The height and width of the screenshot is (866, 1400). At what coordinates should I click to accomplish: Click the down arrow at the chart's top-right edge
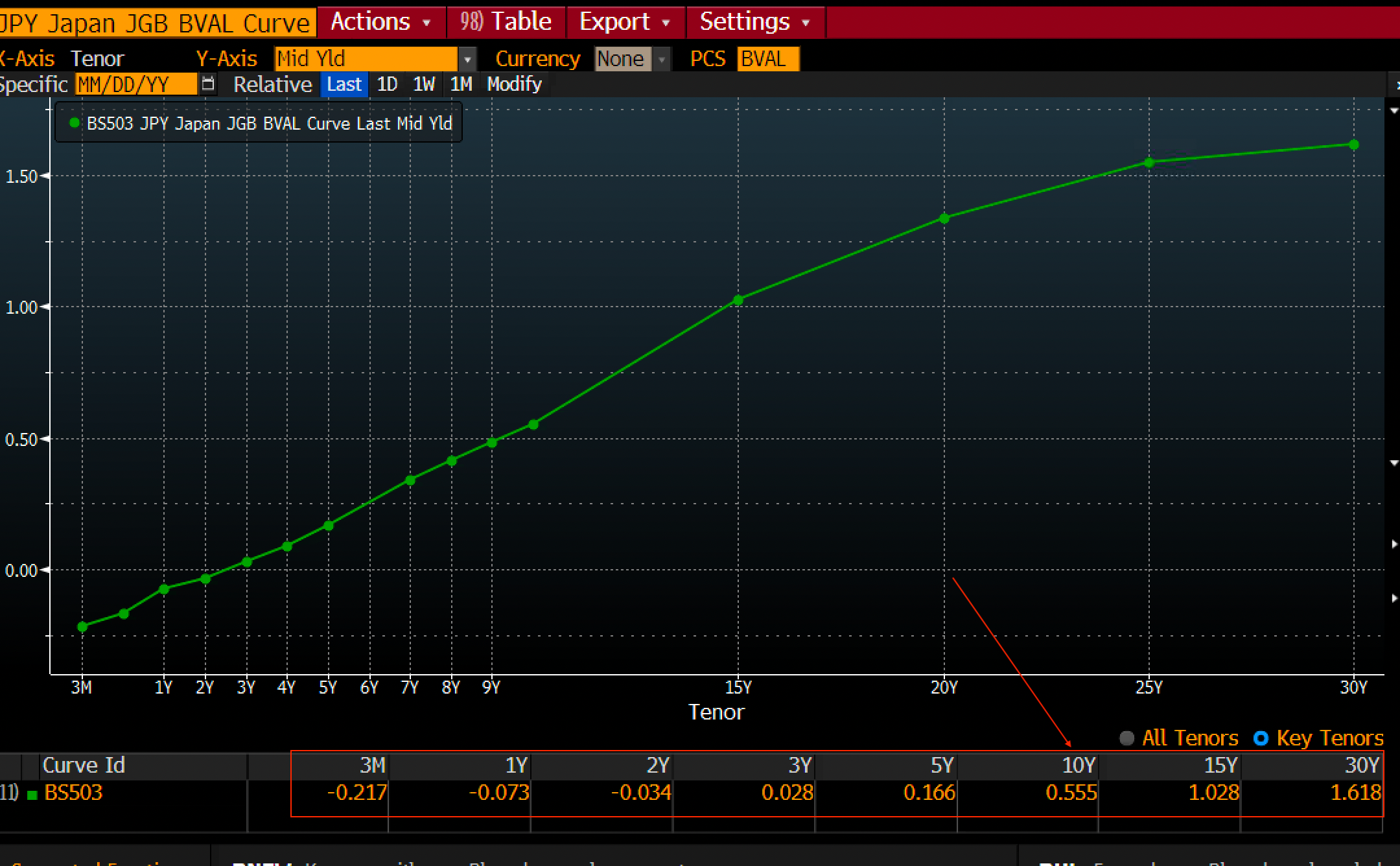click(x=1394, y=111)
